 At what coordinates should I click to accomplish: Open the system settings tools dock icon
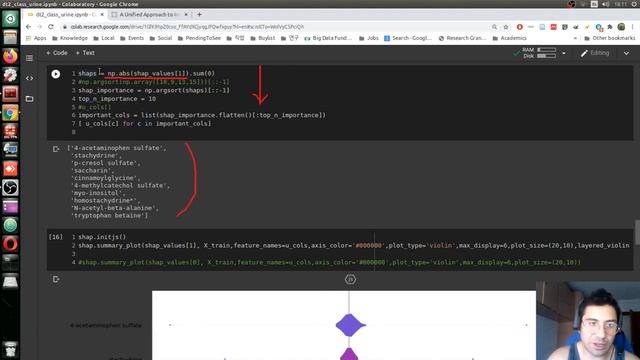10,75
